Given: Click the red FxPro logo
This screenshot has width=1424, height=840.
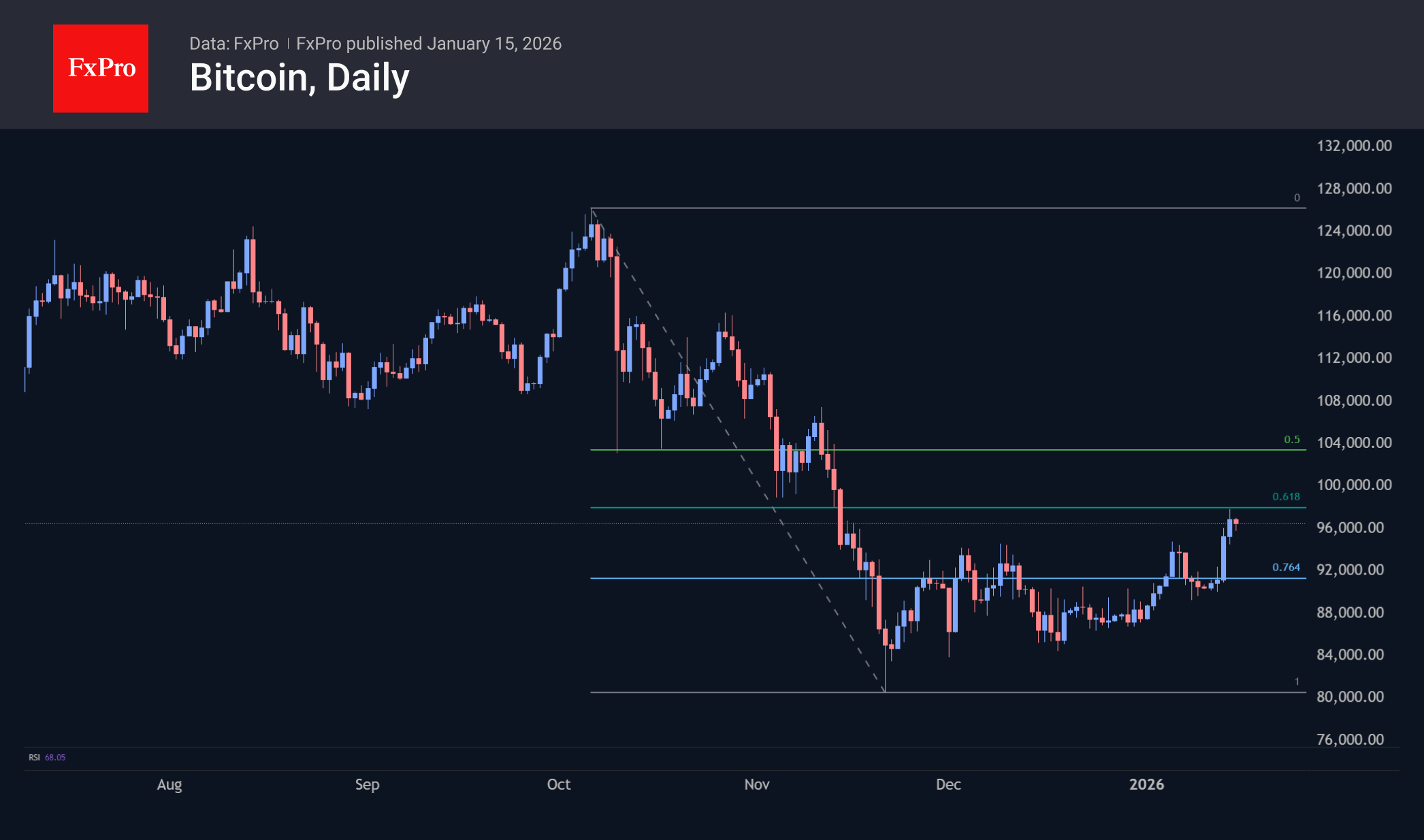Looking at the screenshot, I should point(101,68).
